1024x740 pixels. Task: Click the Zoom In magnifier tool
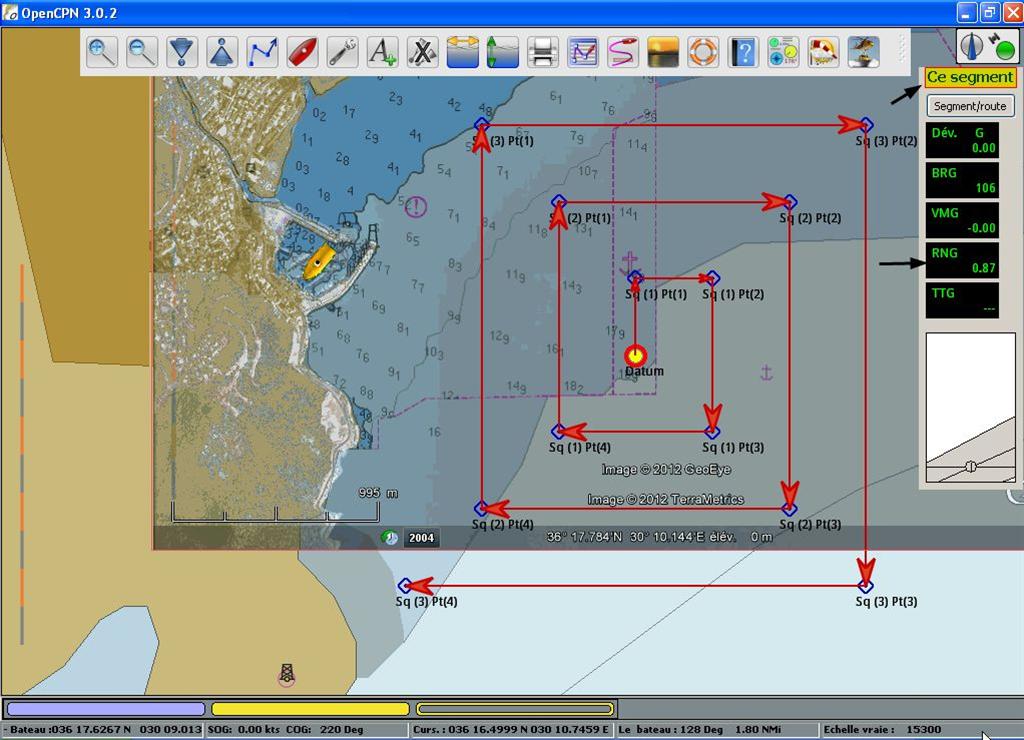click(102, 51)
